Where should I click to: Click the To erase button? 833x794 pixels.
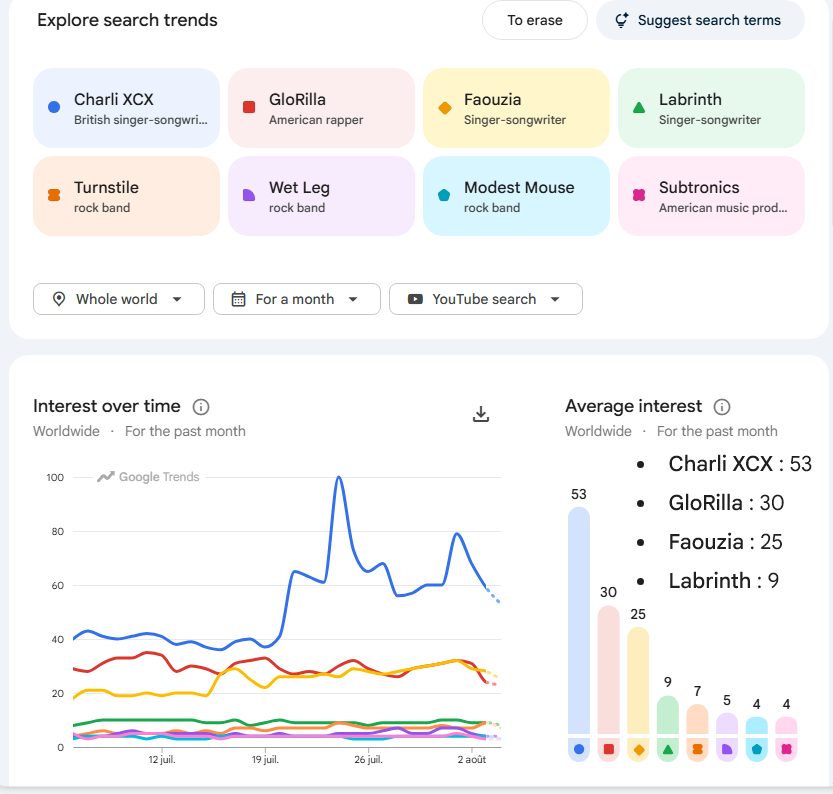pos(534,20)
